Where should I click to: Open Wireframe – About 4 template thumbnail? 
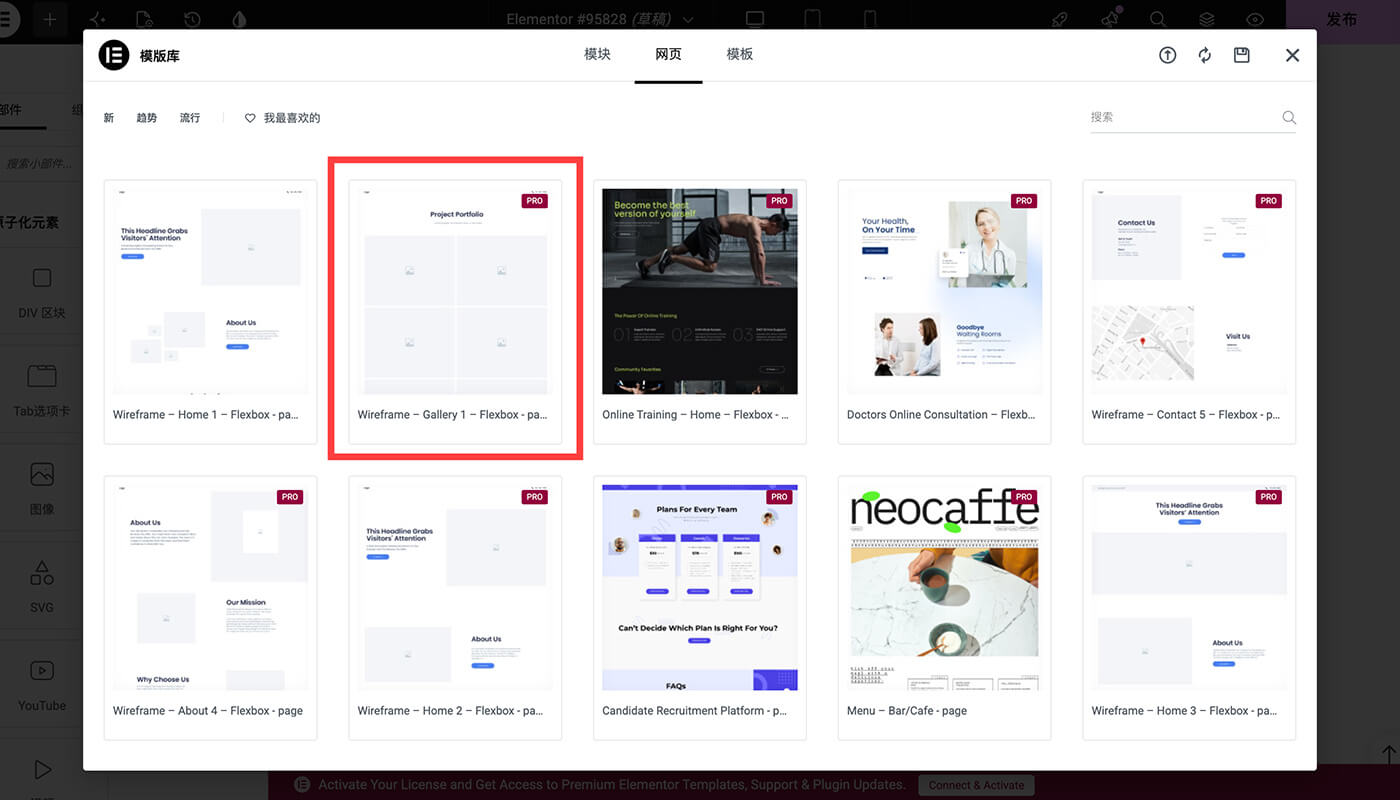pyautogui.click(x=210, y=587)
